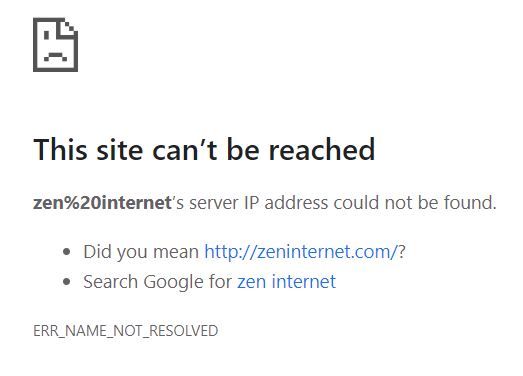The width and height of the screenshot is (523, 376).
Task: Click the bullet before "Did you mean"
Action: click(67, 252)
